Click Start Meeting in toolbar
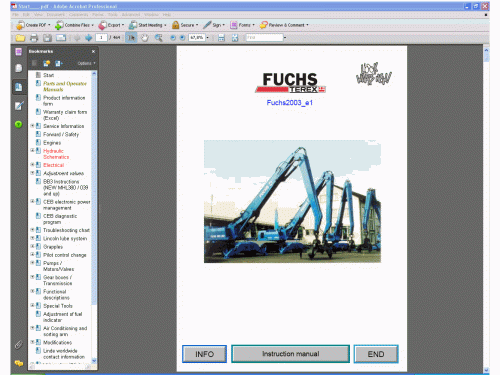500x375 pixels. tap(147, 25)
